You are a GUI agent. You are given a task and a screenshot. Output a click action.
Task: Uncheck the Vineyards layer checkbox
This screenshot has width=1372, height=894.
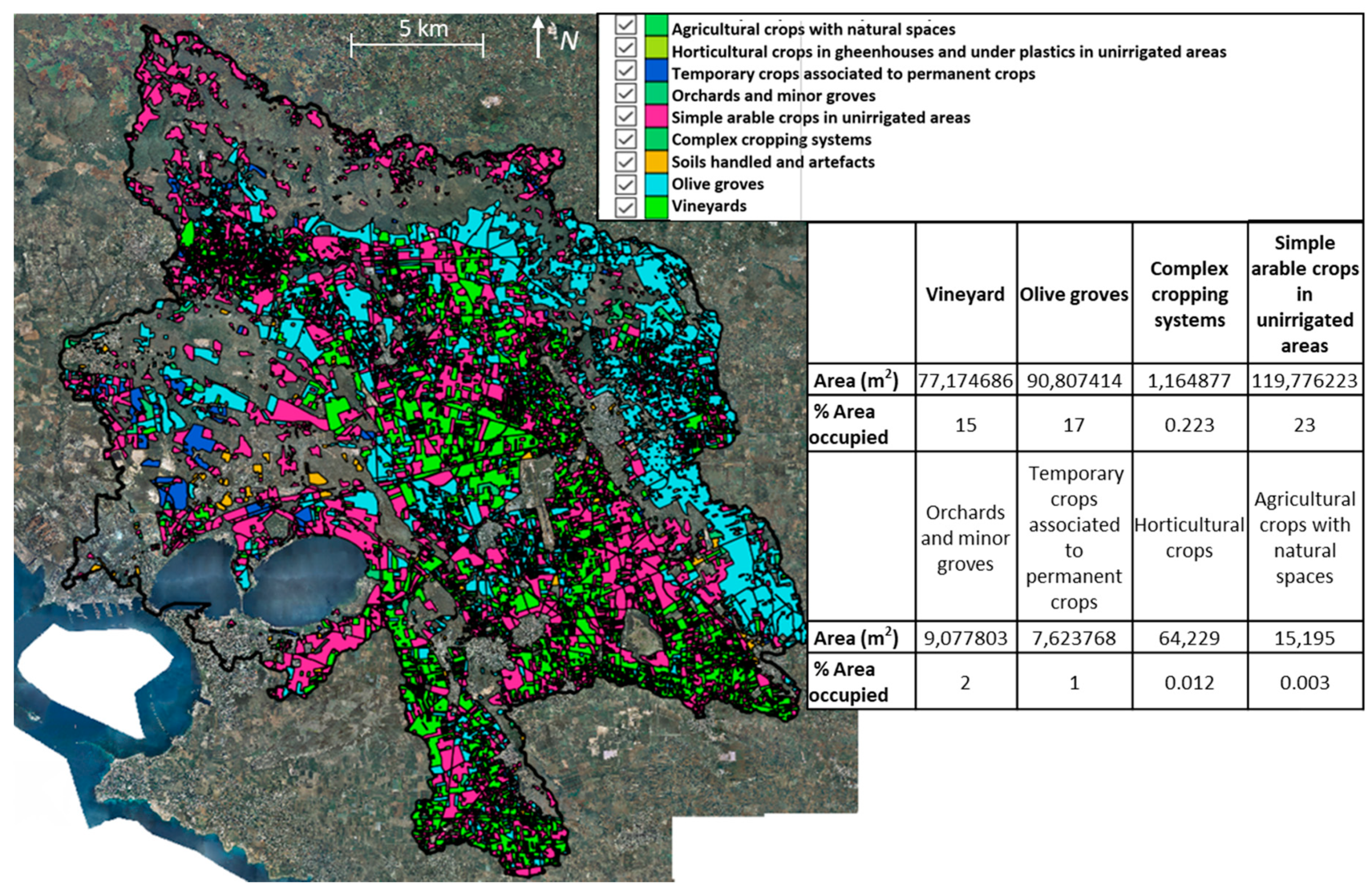[625, 207]
